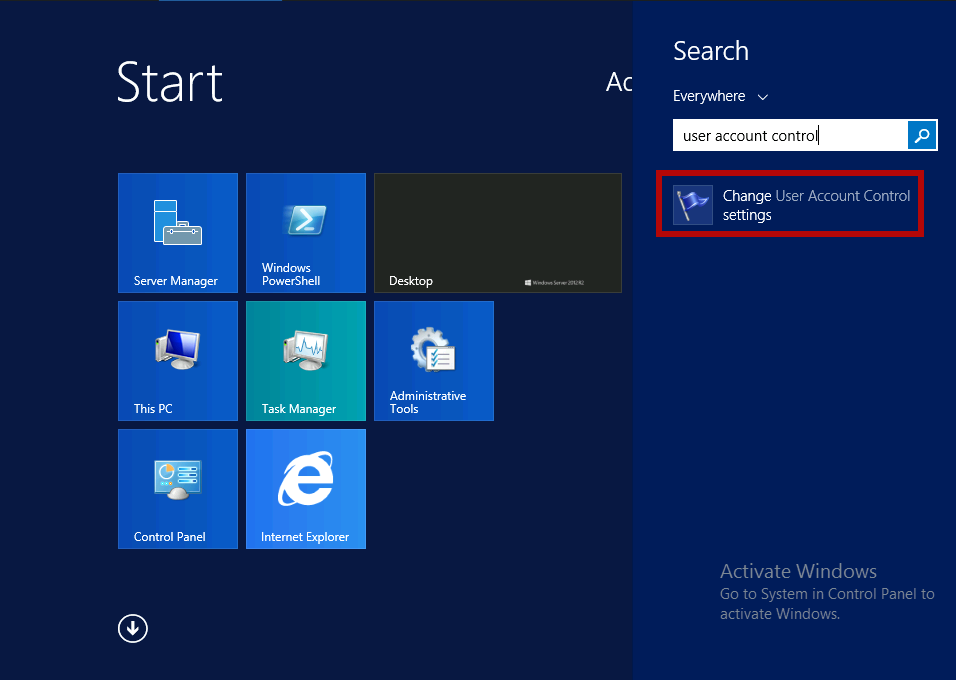
Task: Click the search magnifier button
Action: [x=922, y=135]
